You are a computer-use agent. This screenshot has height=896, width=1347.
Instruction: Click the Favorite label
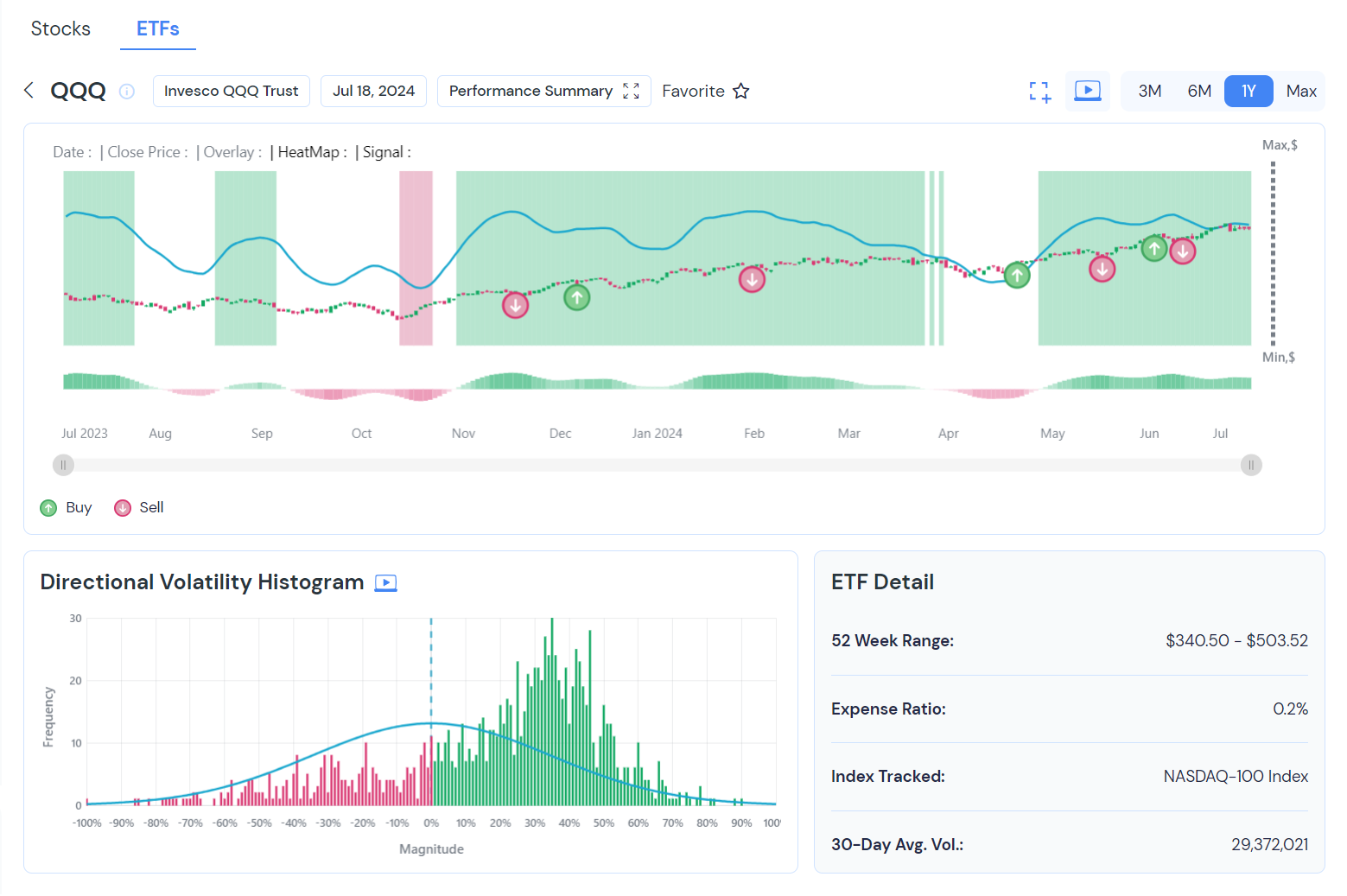click(x=693, y=91)
